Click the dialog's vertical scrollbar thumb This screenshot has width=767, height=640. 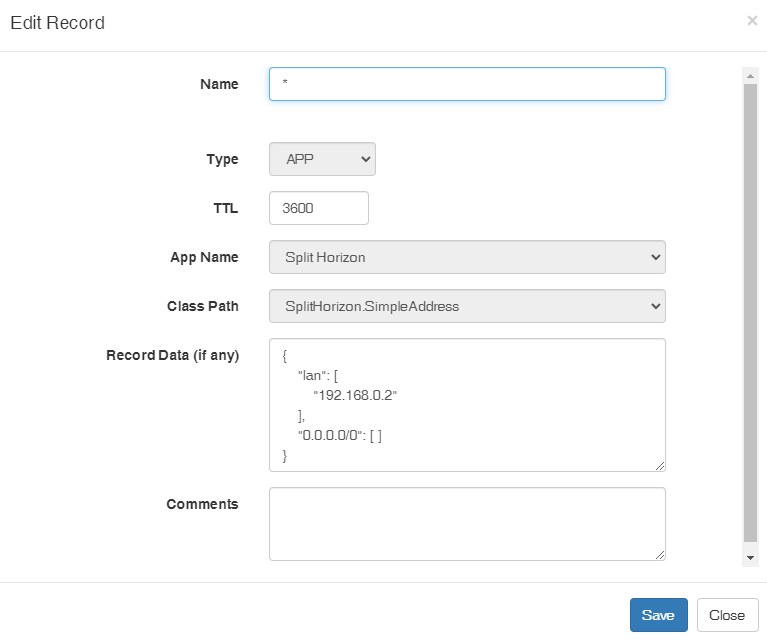click(750, 313)
